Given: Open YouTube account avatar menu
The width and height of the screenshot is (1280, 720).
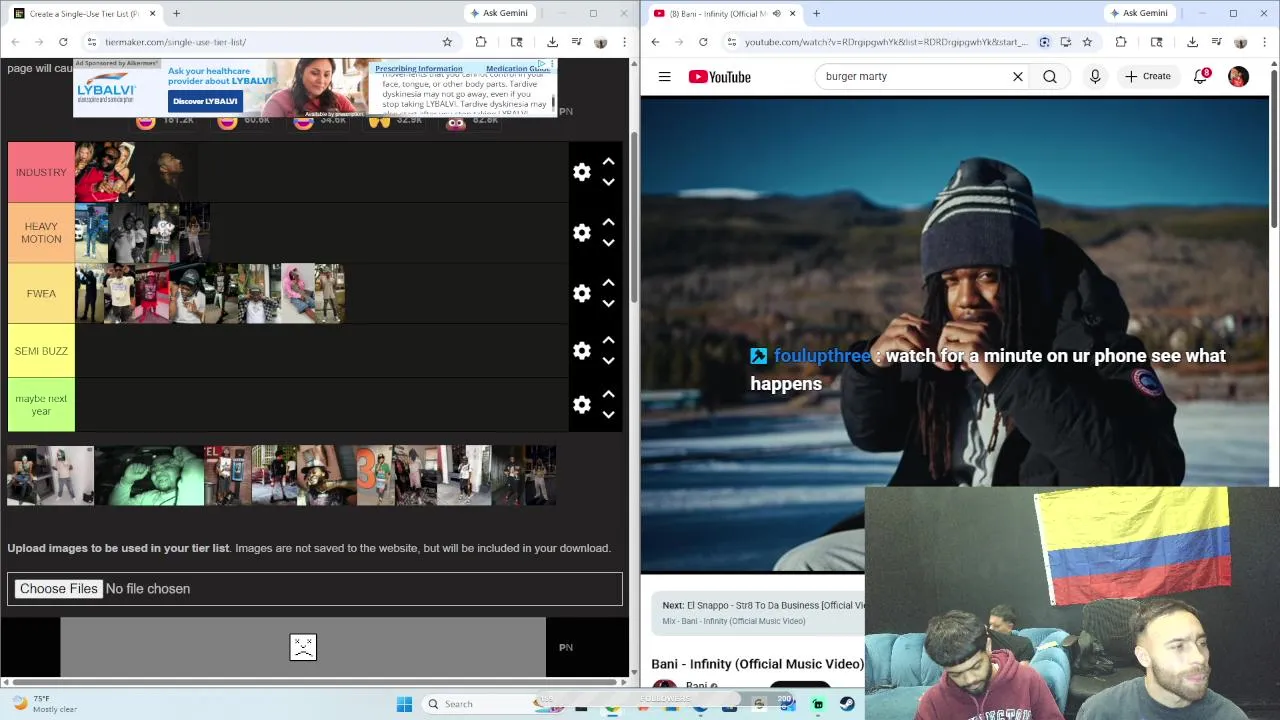Looking at the screenshot, I should pos(1238,77).
